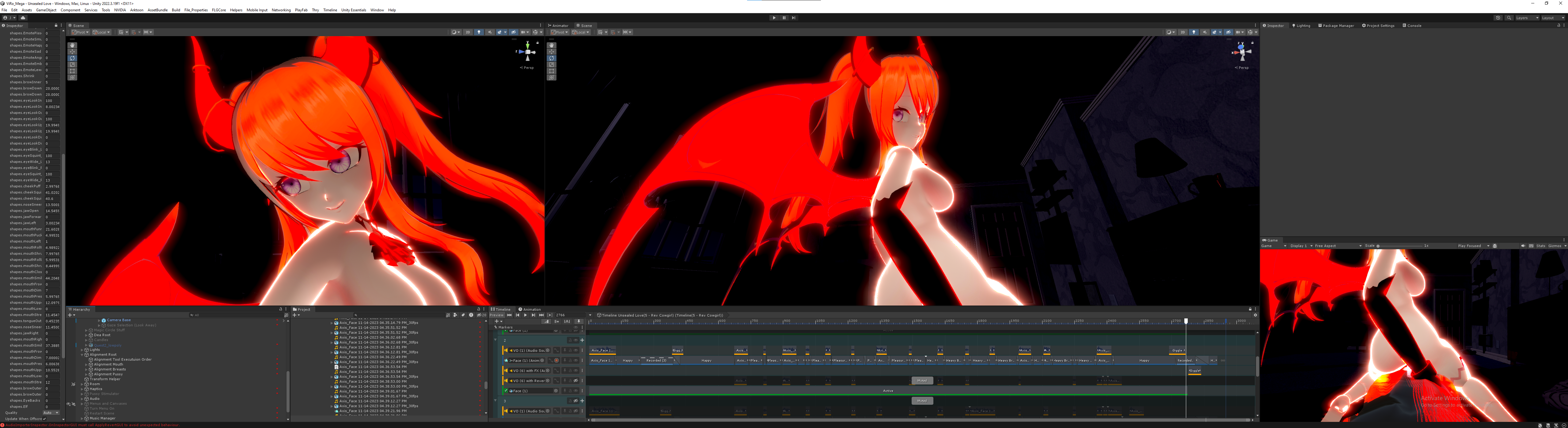Viewport: 1568px width, 428px height.
Task: Toggle record button on Face (1) Anim track
Action: (x=556, y=361)
